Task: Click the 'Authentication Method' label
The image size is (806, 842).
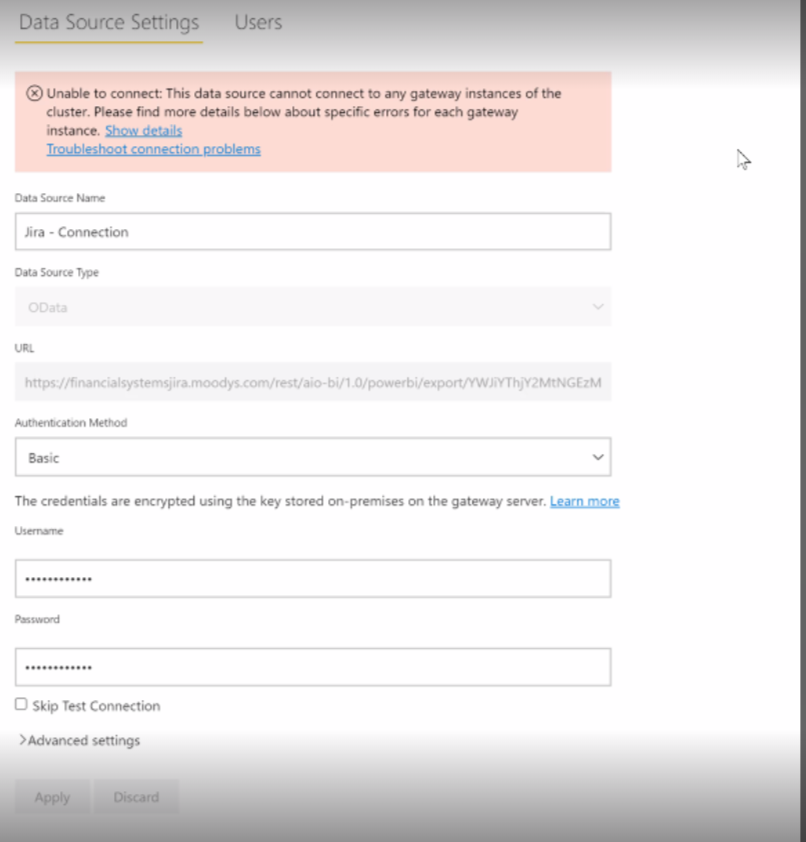Action: click(x=71, y=423)
